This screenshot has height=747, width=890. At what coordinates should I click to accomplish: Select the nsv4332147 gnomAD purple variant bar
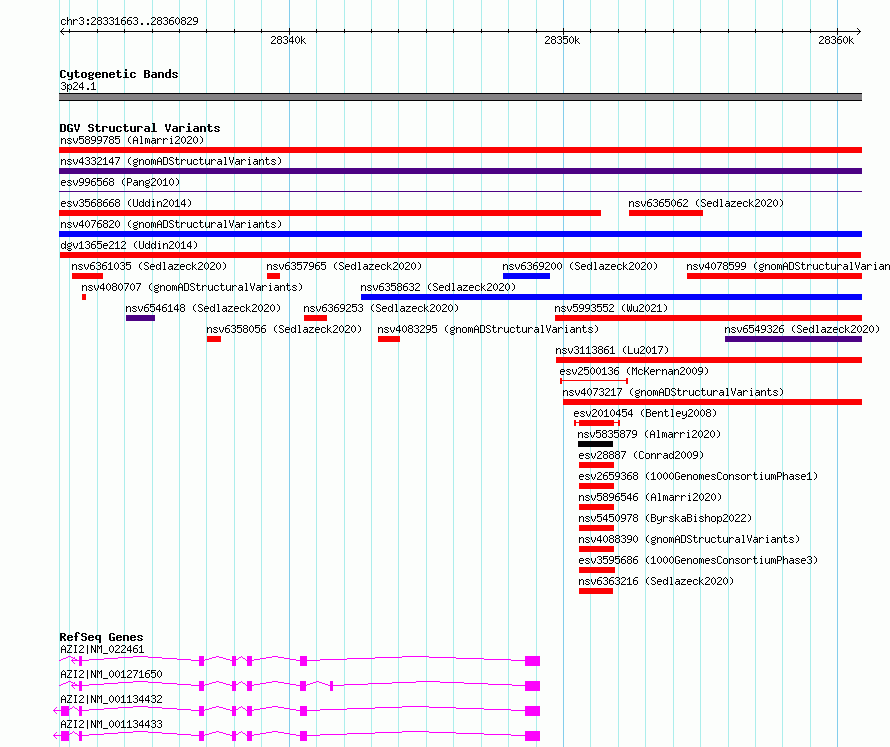460,171
